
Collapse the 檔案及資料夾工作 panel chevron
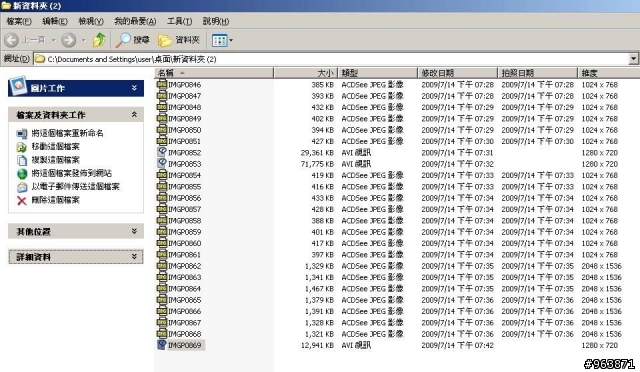coord(134,115)
